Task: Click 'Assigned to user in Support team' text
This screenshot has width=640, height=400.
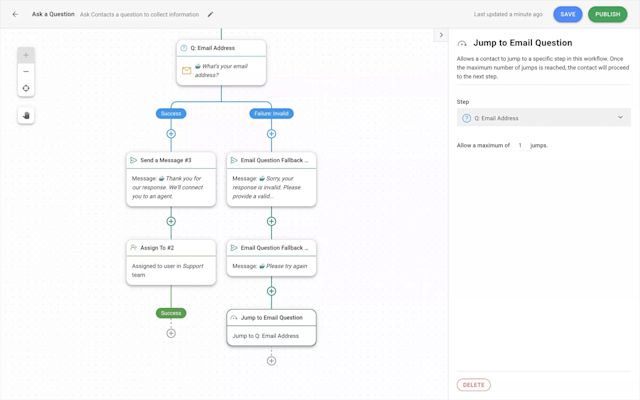Action: (167, 270)
